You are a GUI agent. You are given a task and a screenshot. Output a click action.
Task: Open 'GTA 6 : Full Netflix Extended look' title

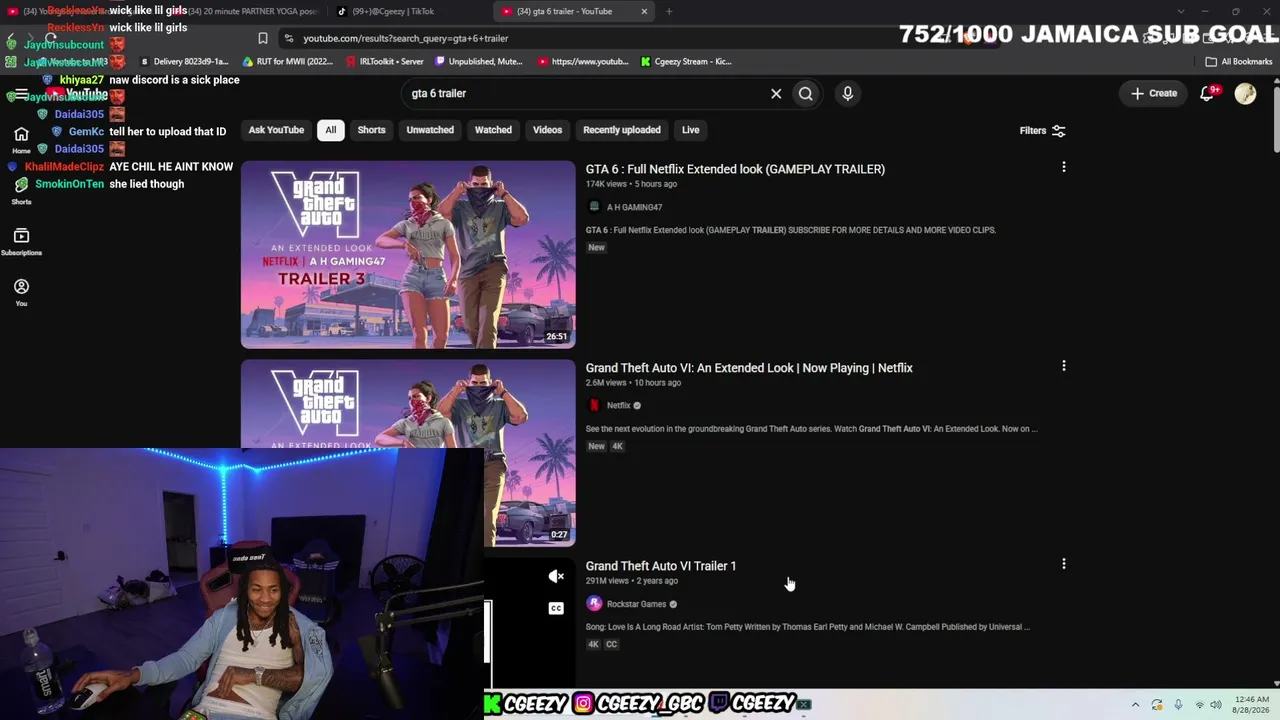coord(735,169)
